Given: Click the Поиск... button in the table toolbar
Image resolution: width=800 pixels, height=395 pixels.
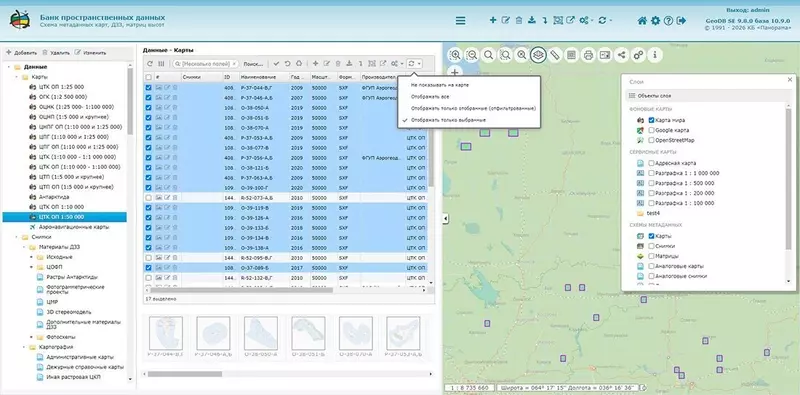Looking at the screenshot, I should click(x=254, y=64).
